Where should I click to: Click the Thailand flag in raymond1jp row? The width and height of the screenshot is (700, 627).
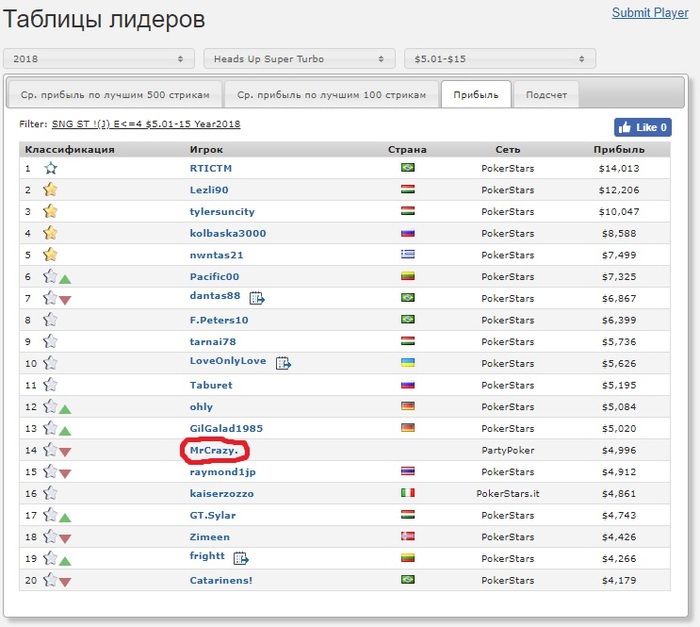coord(408,471)
